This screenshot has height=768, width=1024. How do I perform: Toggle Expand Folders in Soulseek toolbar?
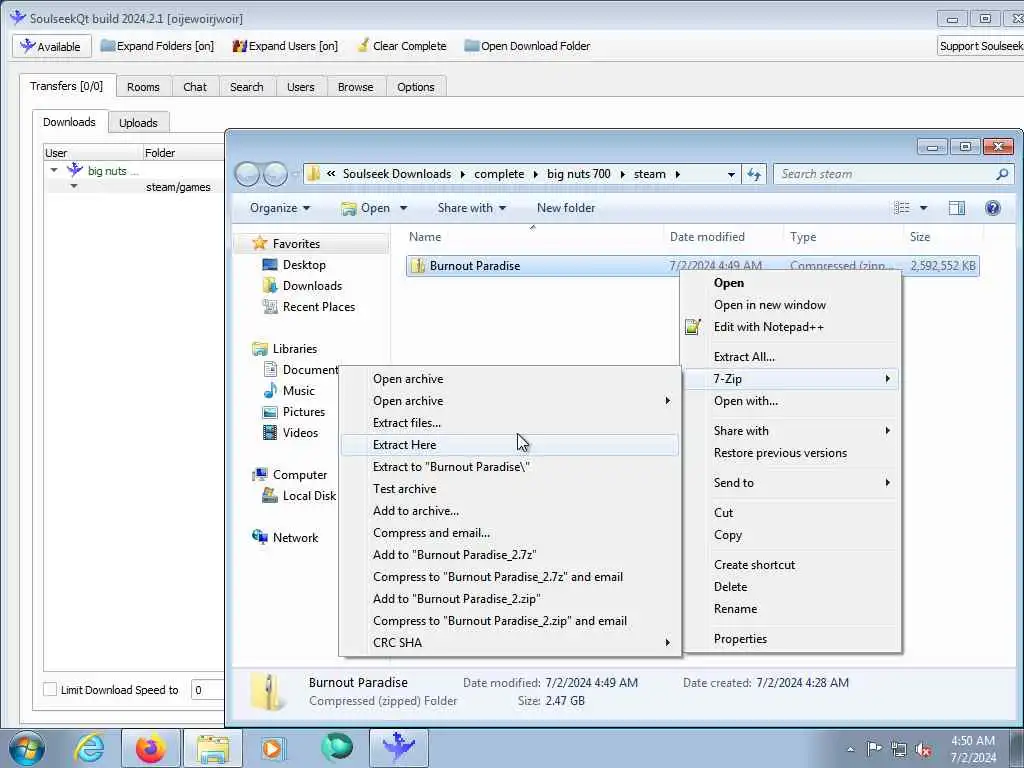pos(157,46)
